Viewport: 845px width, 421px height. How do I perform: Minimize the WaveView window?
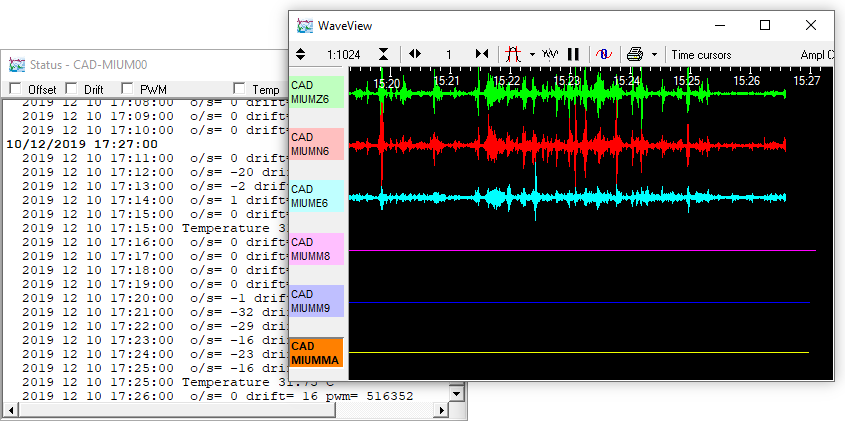point(719,25)
